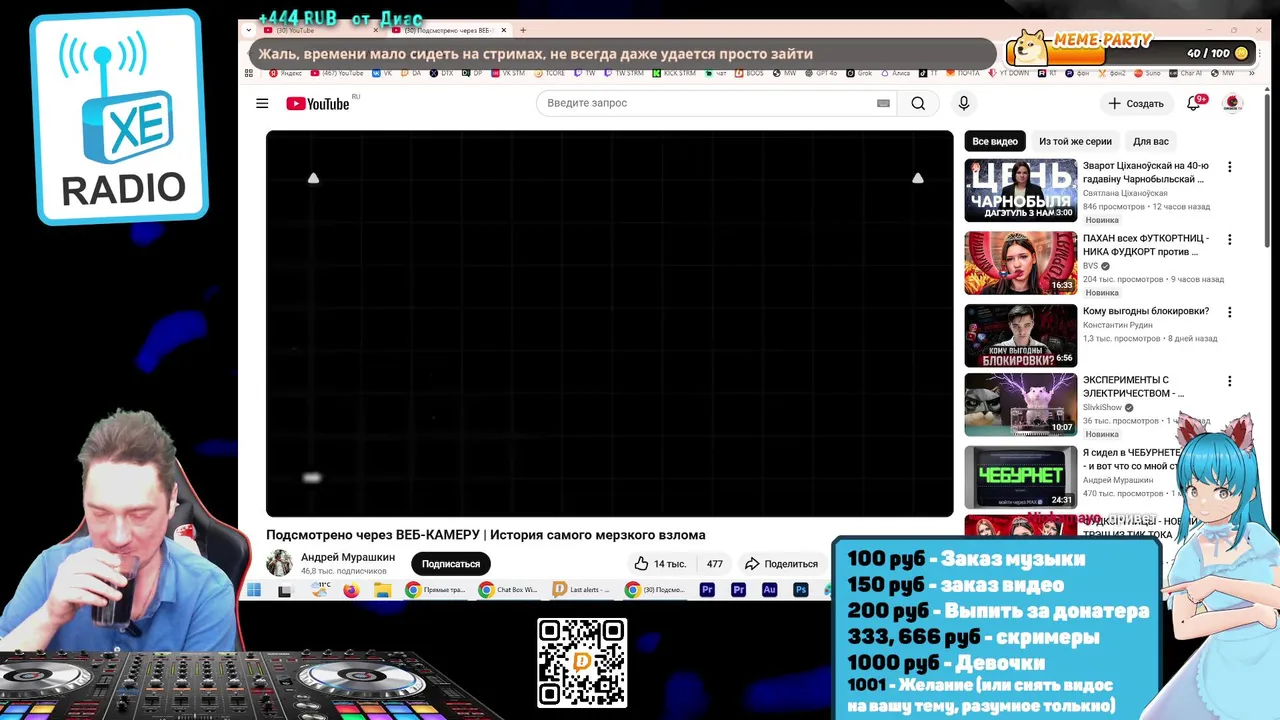Open the Кому выгодны блокировки? video title
1280x720 pixels.
click(x=1146, y=311)
